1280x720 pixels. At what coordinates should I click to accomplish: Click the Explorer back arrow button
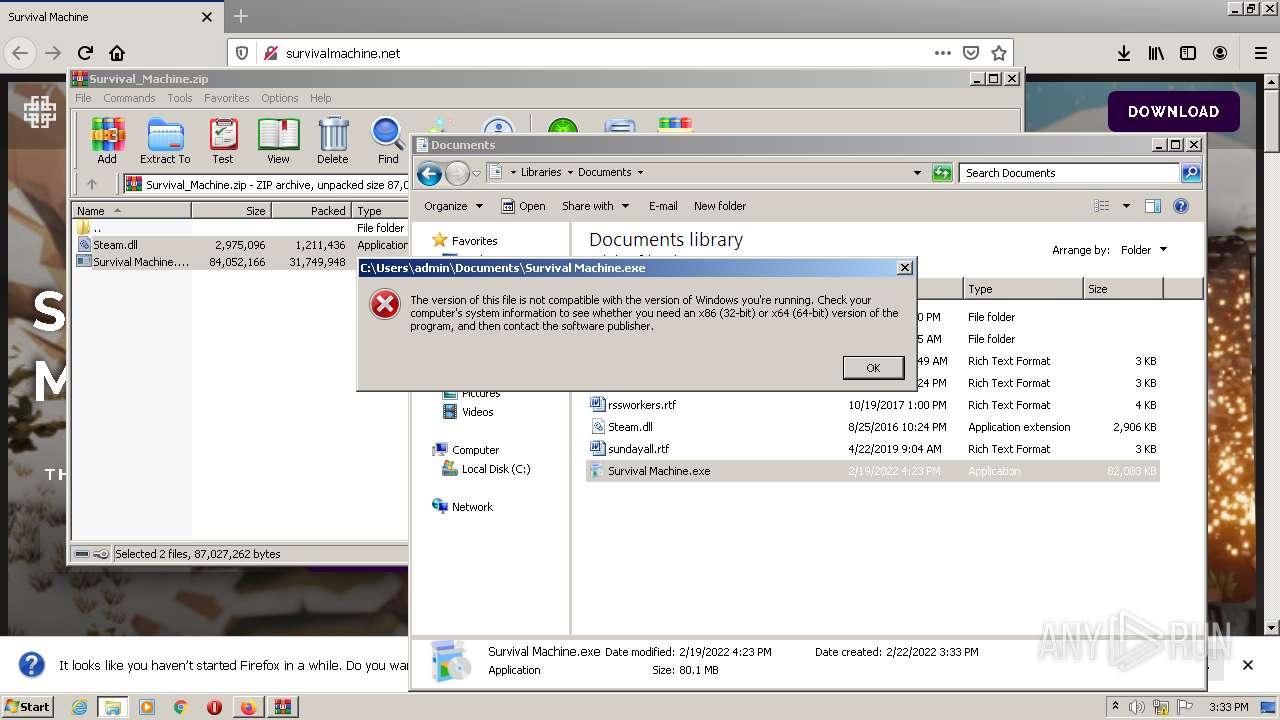(x=429, y=173)
